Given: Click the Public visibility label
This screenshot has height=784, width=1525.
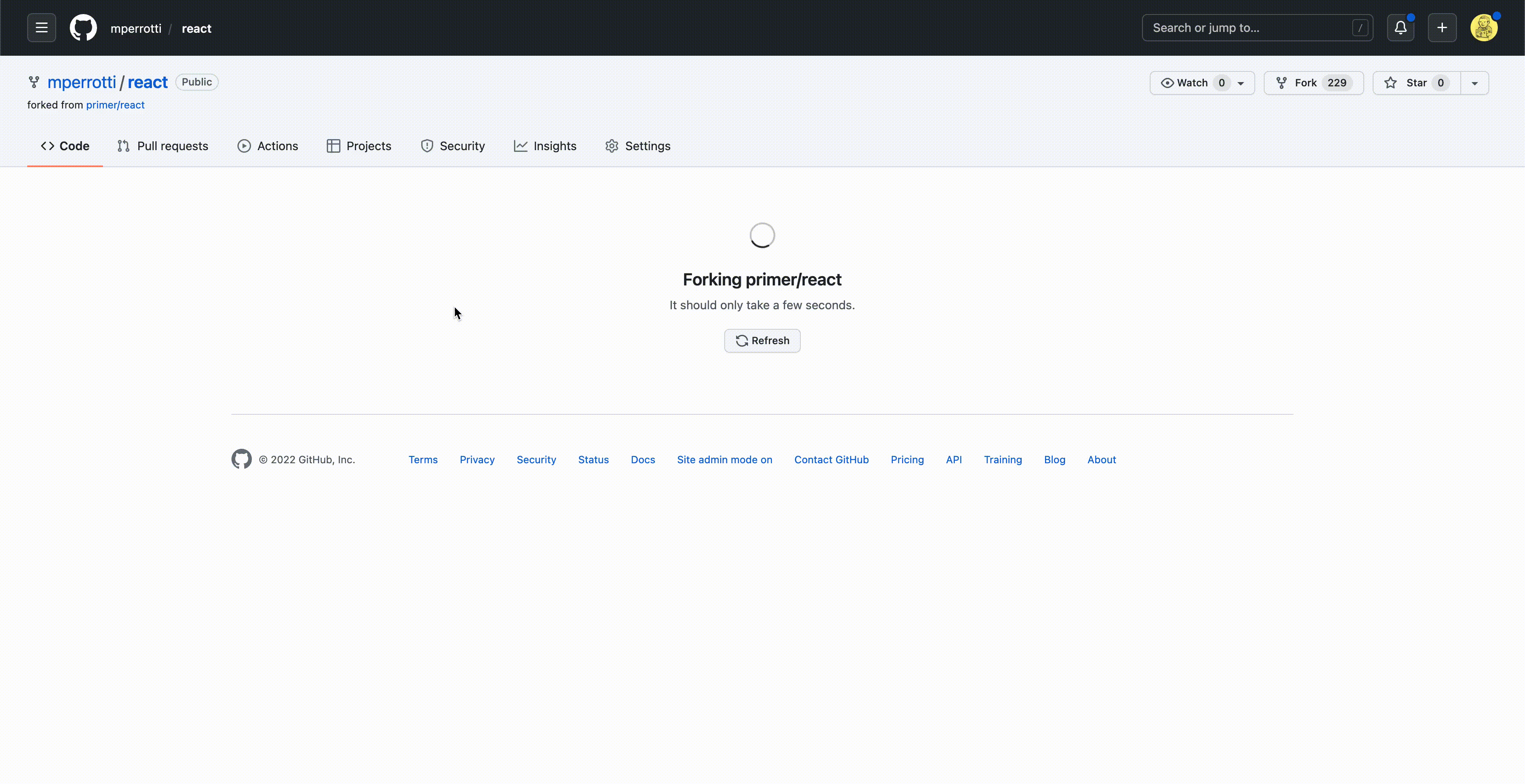Looking at the screenshot, I should (x=197, y=82).
